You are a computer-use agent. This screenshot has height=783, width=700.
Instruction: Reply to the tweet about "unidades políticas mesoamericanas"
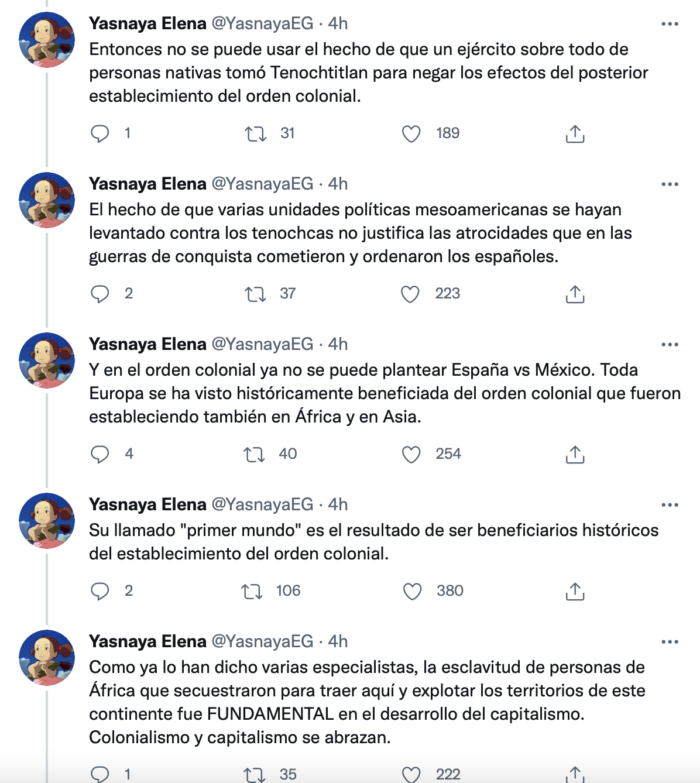tap(99, 293)
